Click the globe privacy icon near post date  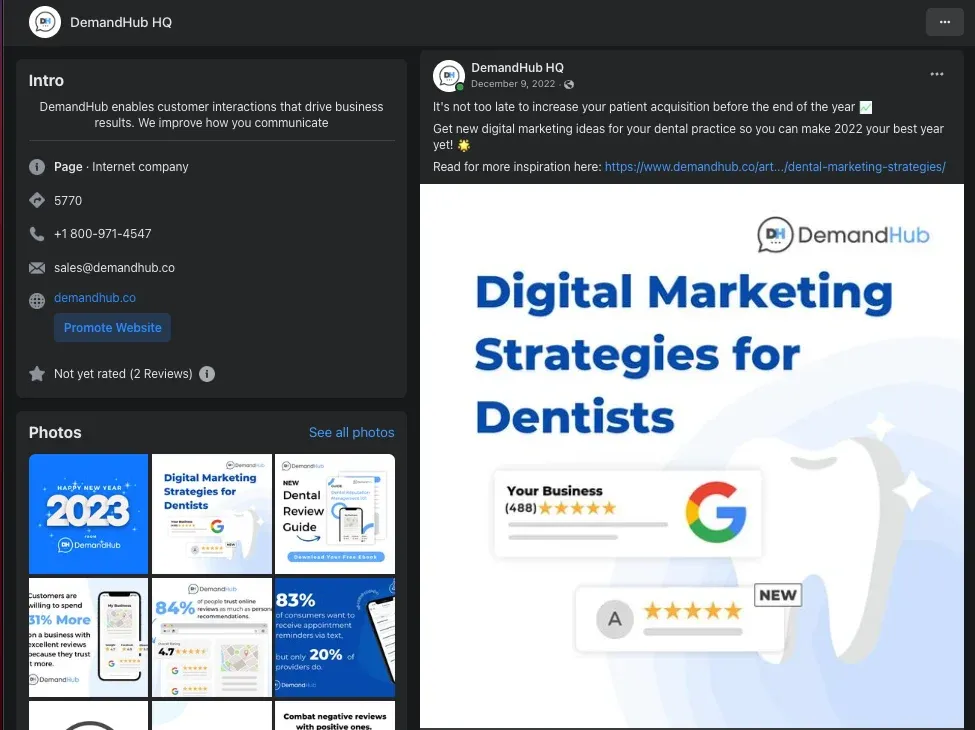coord(569,85)
